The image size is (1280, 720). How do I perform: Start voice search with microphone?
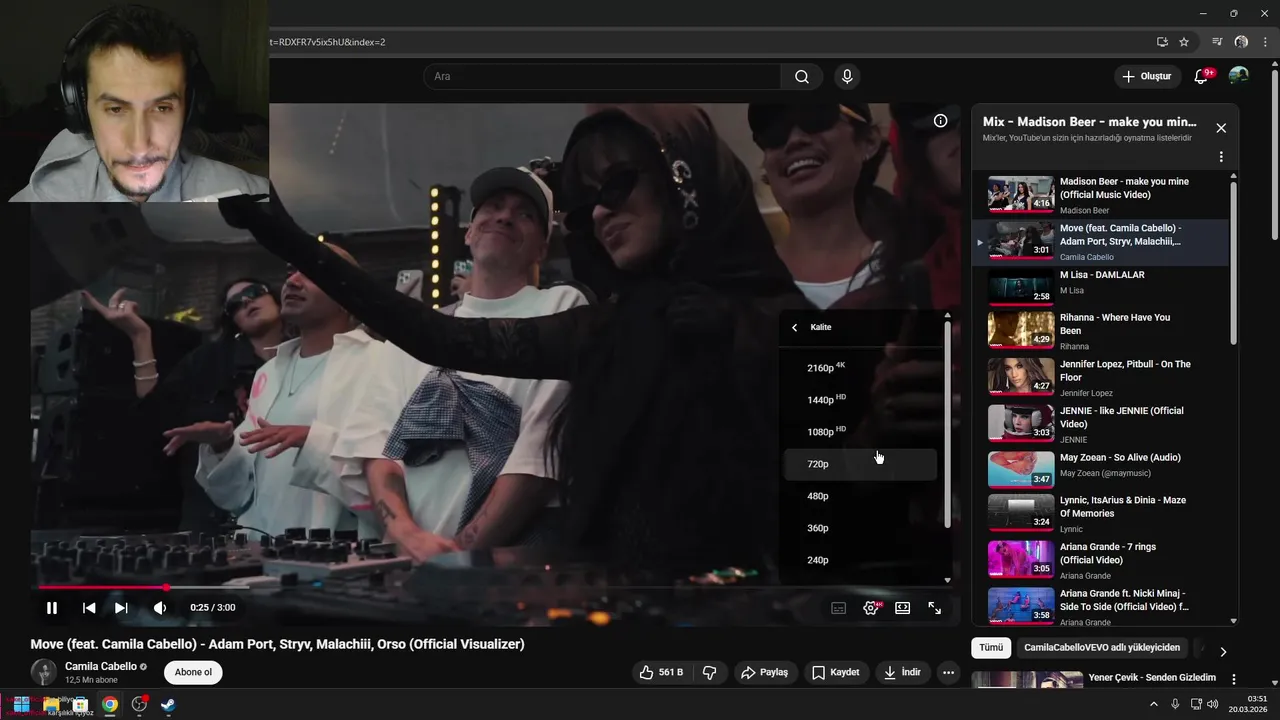click(x=847, y=77)
